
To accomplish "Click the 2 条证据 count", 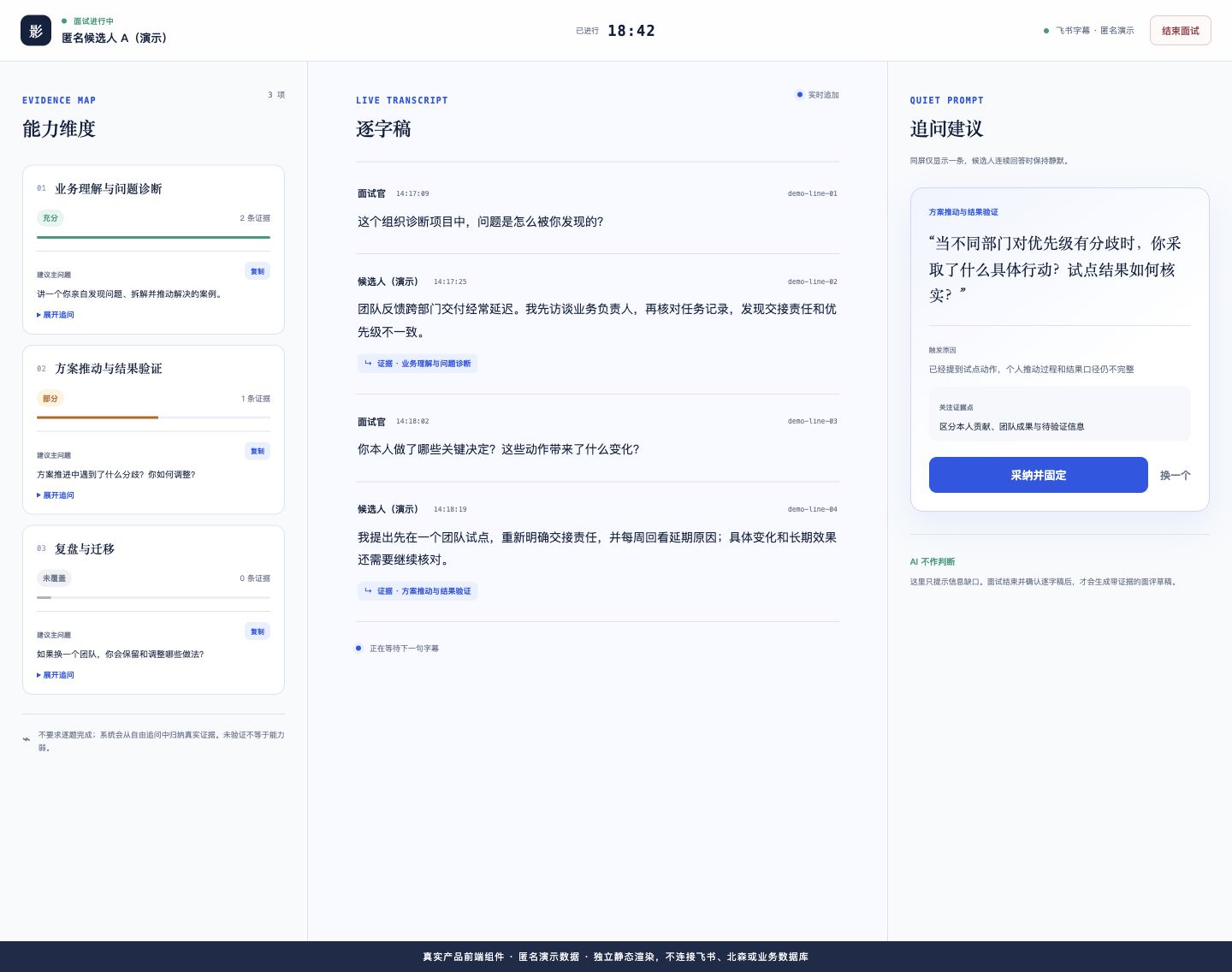I will coord(255,218).
